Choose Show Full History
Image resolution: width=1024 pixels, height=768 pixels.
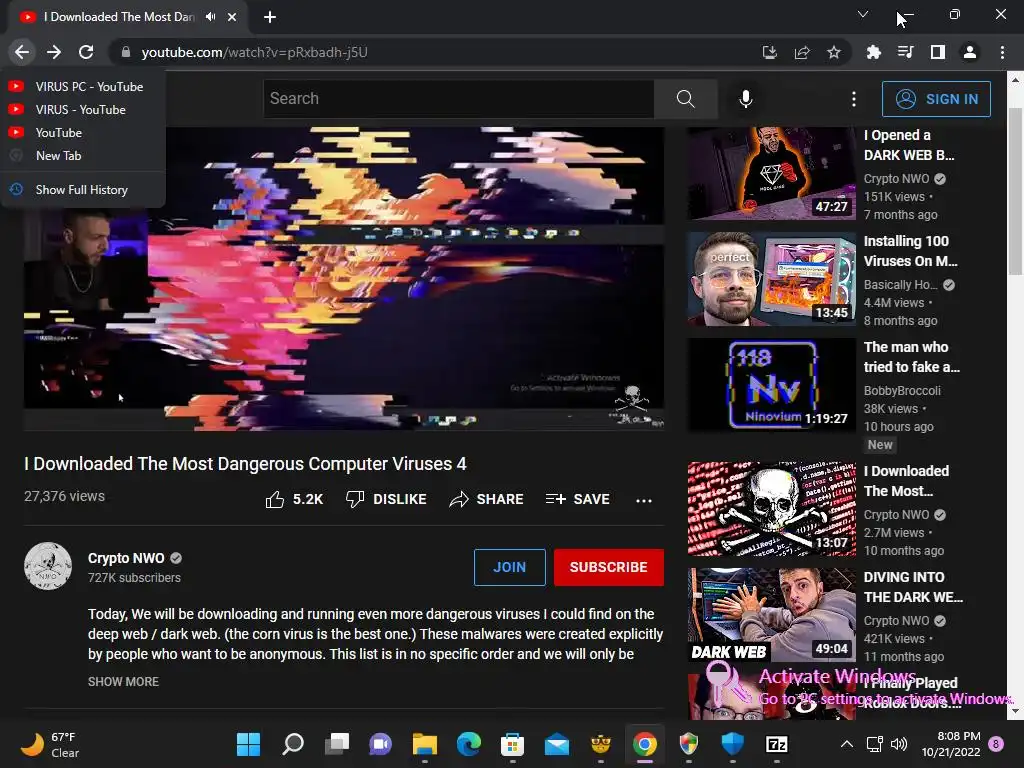(83, 189)
